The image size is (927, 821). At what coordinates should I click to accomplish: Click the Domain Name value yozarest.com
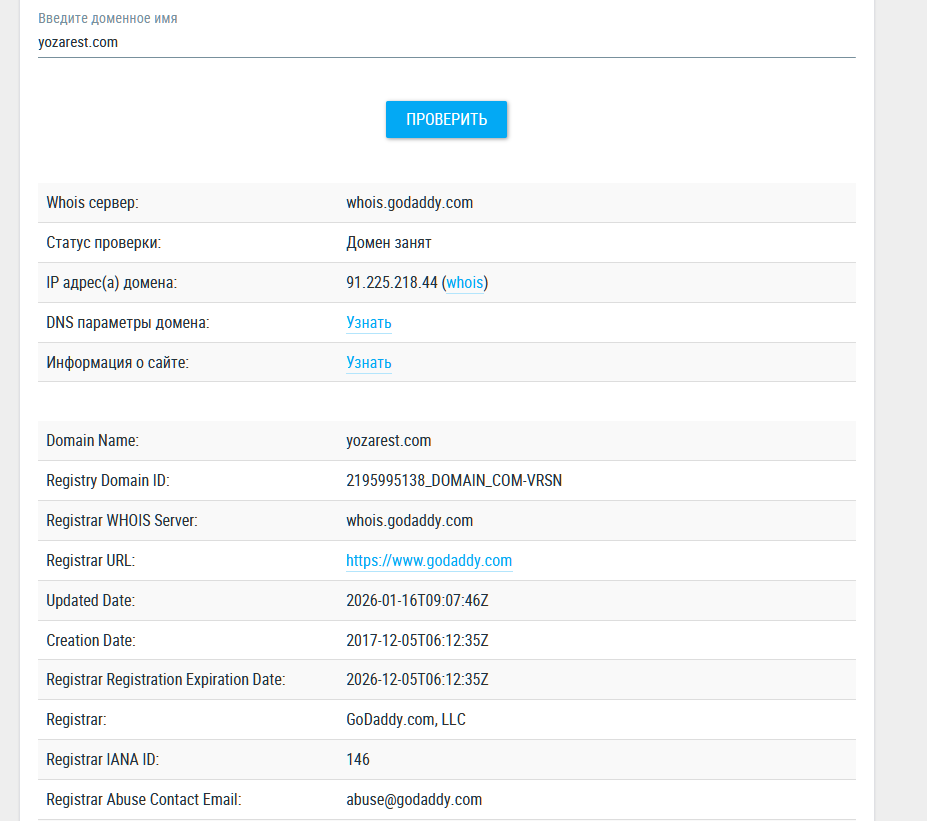(x=389, y=441)
